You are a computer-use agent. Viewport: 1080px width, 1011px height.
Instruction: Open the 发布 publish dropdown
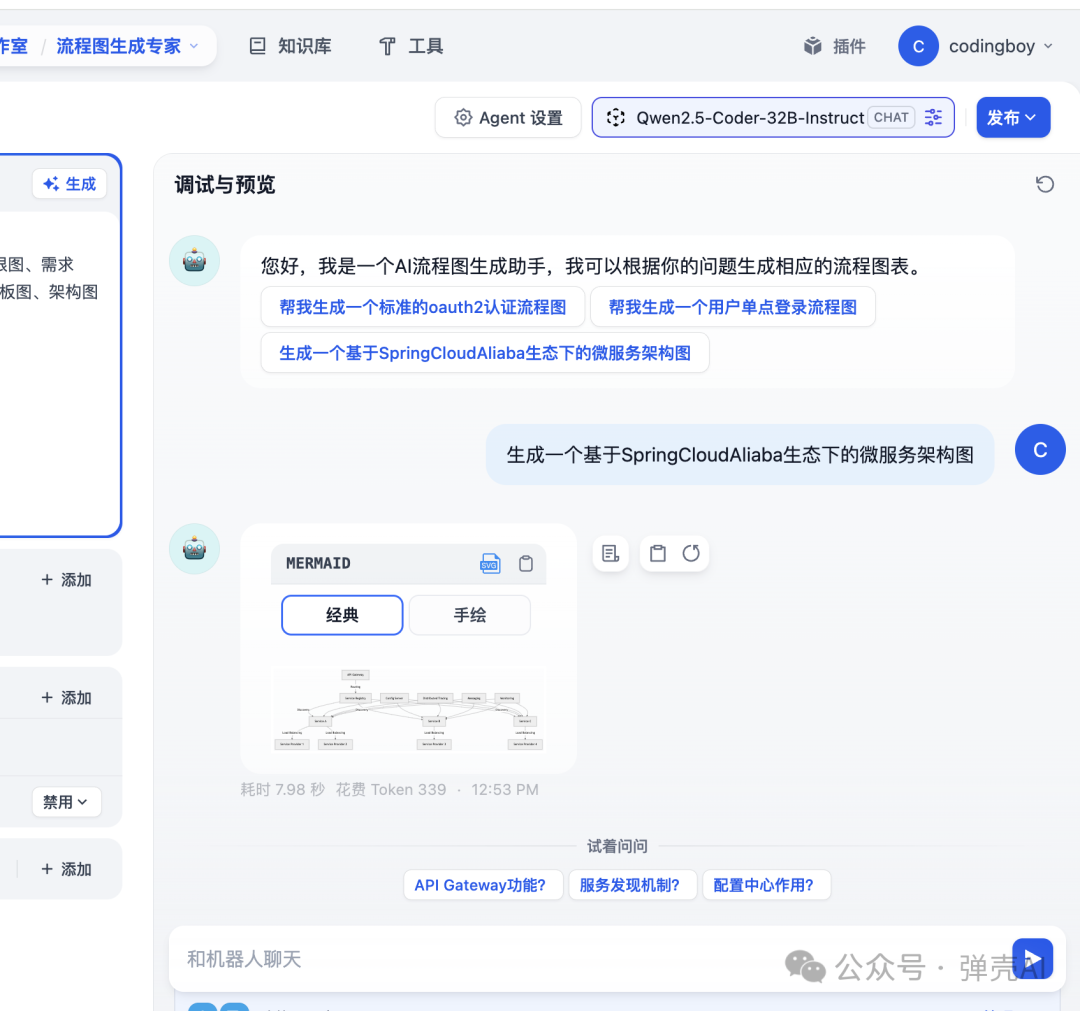point(1013,118)
